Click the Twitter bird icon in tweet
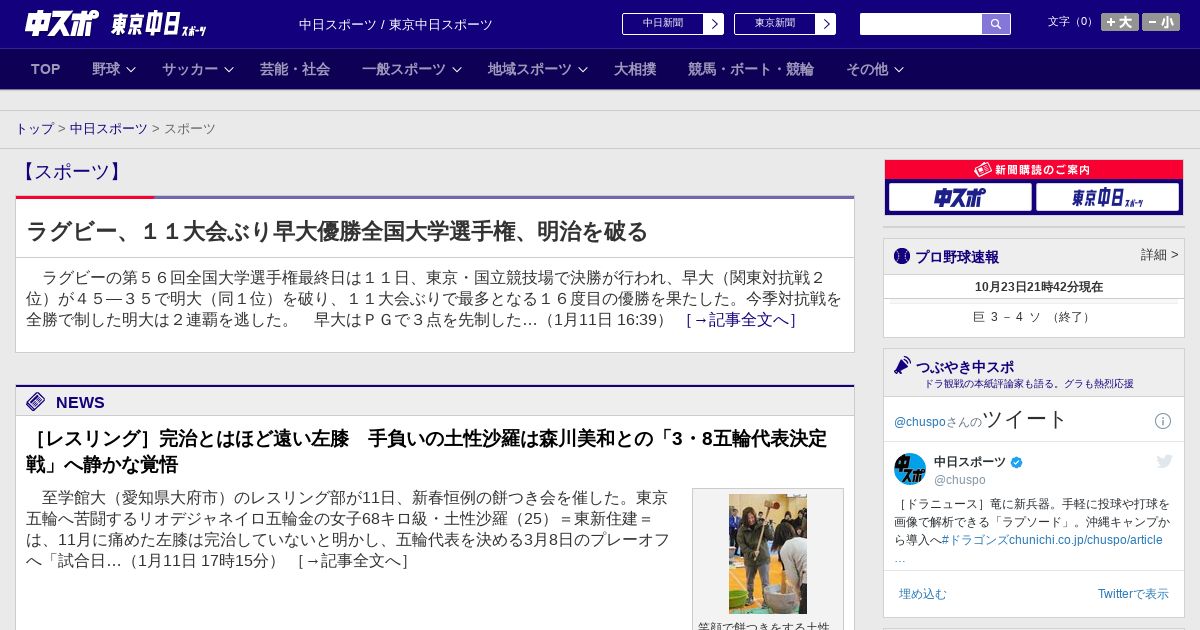 click(x=1164, y=461)
